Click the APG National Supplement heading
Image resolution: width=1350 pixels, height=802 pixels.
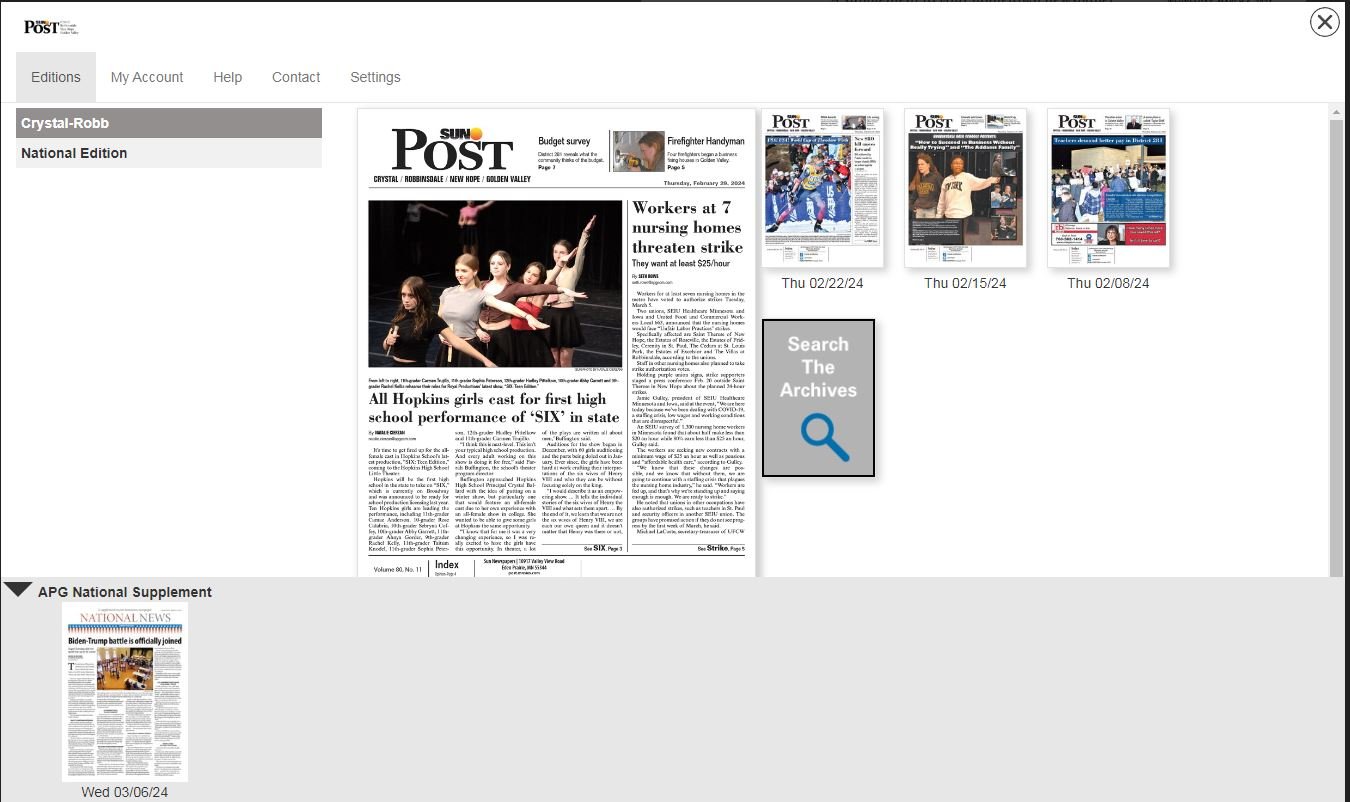(x=125, y=592)
